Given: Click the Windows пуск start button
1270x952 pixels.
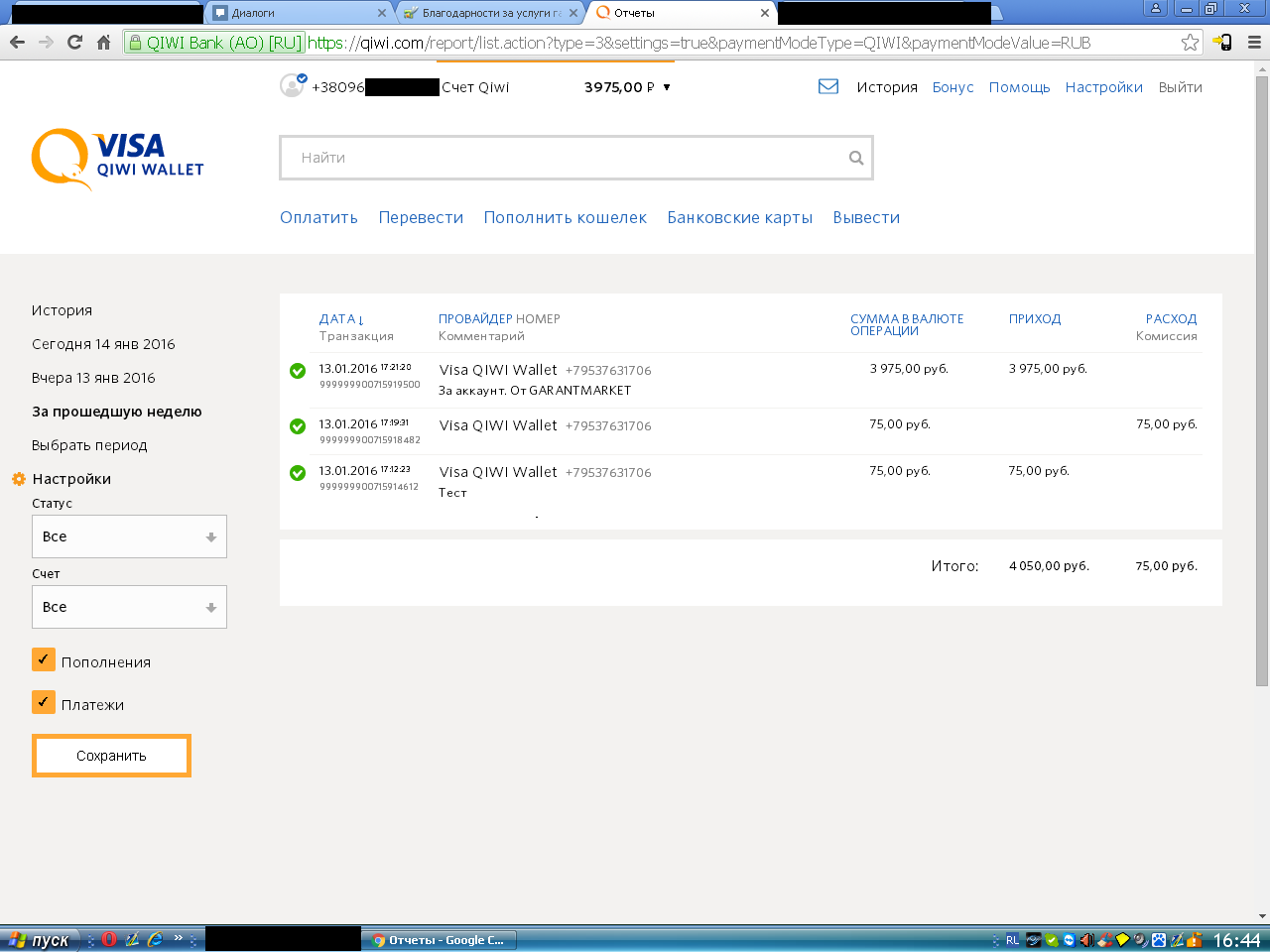Looking at the screenshot, I should (40, 940).
